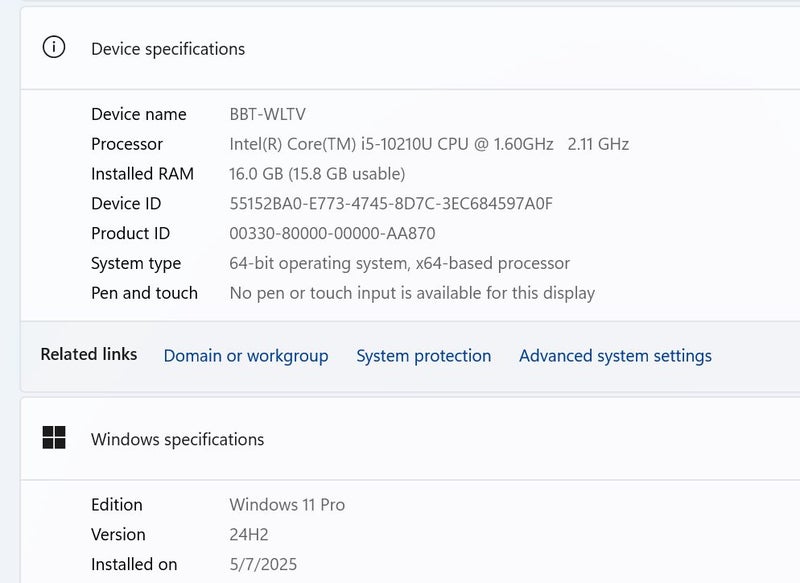Screen dimensions: 800x583
Task: Click the info icon beside Device specifications
Action: tap(54, 48)
